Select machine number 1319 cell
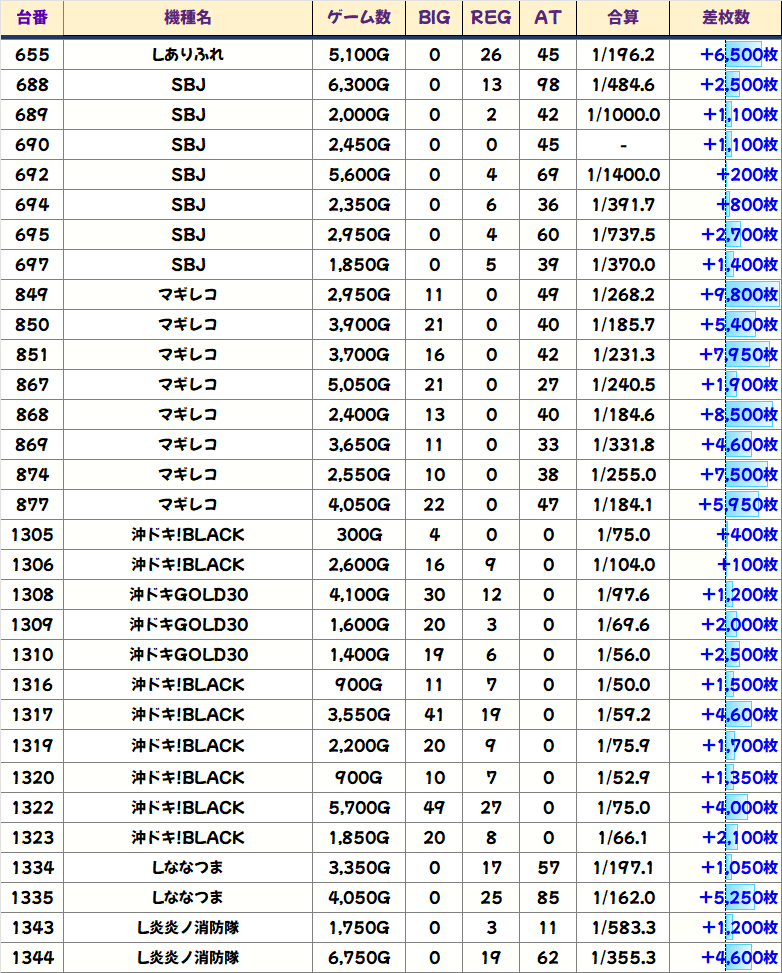 (x=32, y=745)
